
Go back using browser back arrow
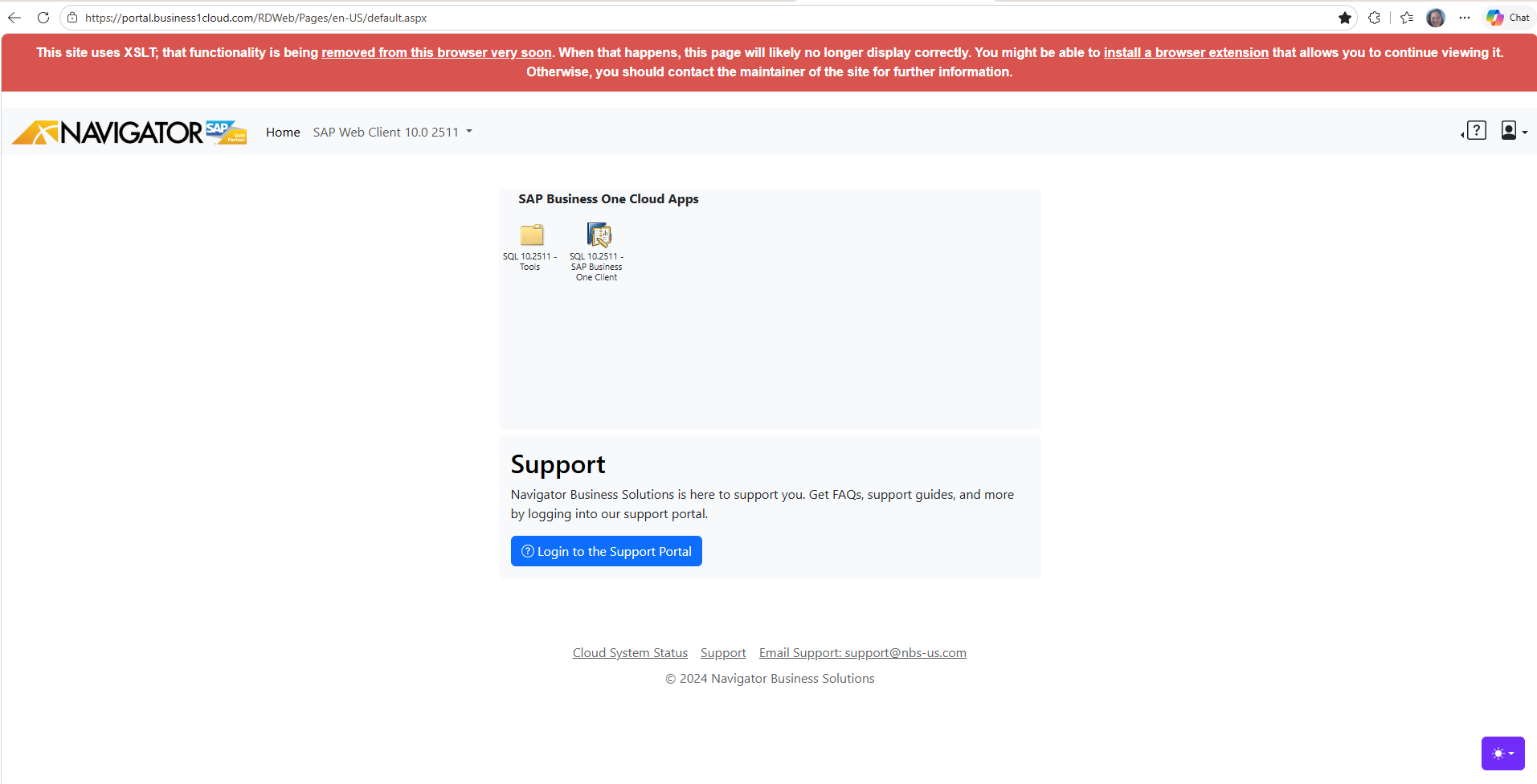[x=14, y=18]
